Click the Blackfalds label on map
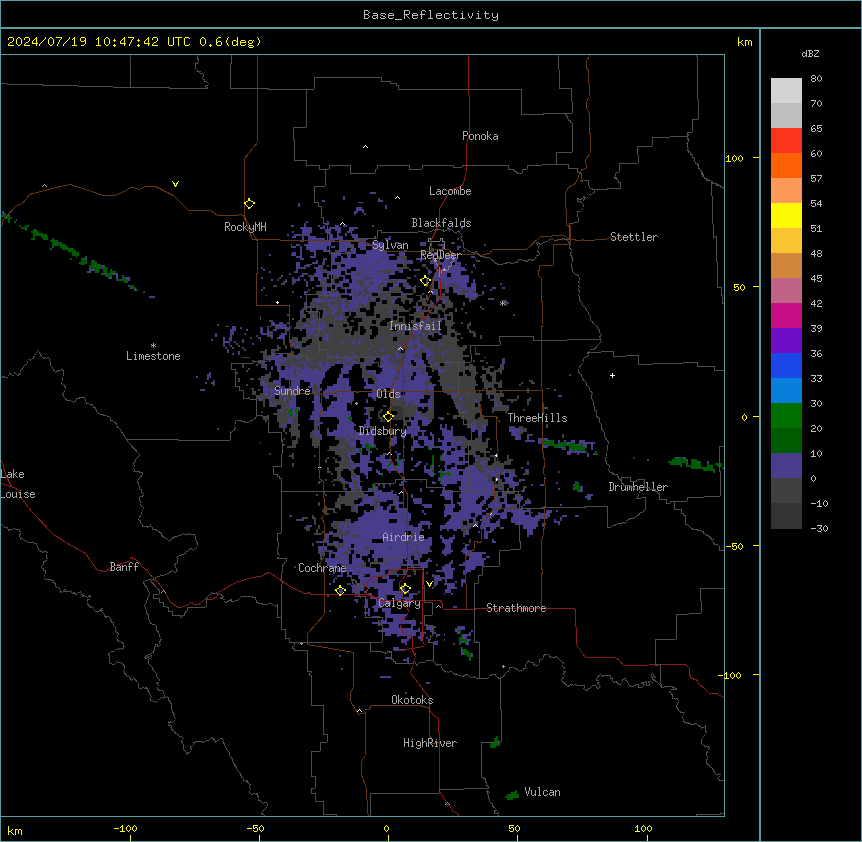This screenshot has height=842, width=862. (441, 223)
